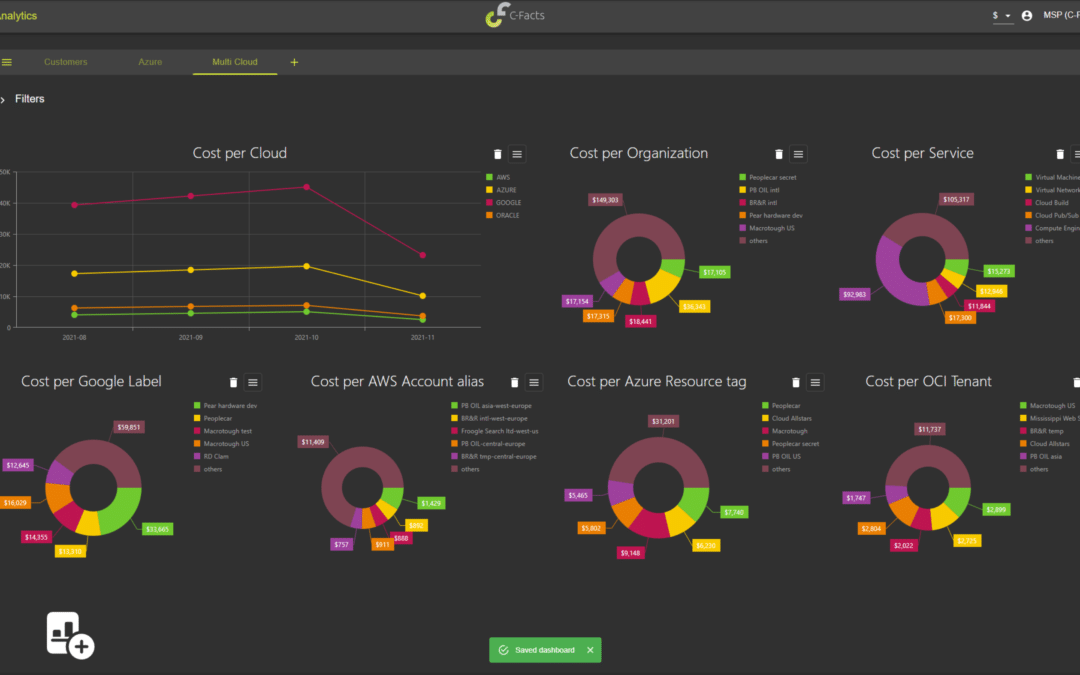1080x675 pixels.
Task: Click the C-Facts logo
Action: click(x=515, y=14)
